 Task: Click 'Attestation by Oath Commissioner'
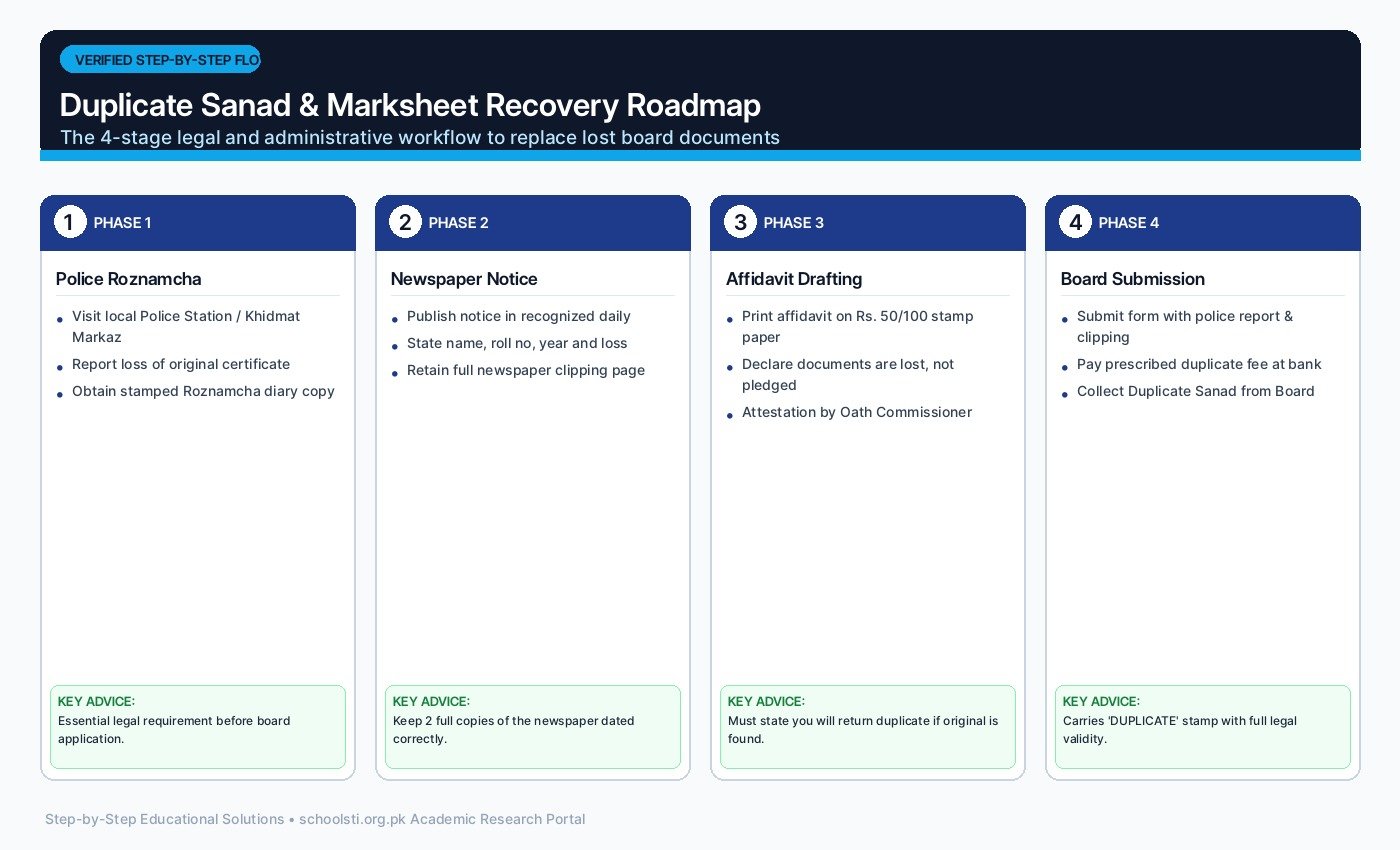pos(857,412)
